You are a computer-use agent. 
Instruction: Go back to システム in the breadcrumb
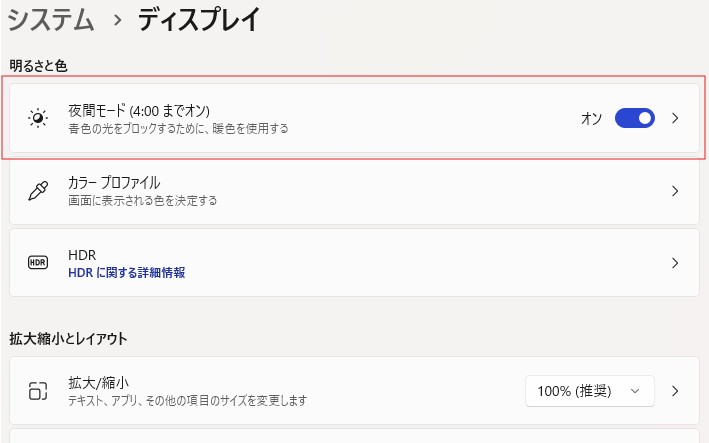(x=50, y=18)
